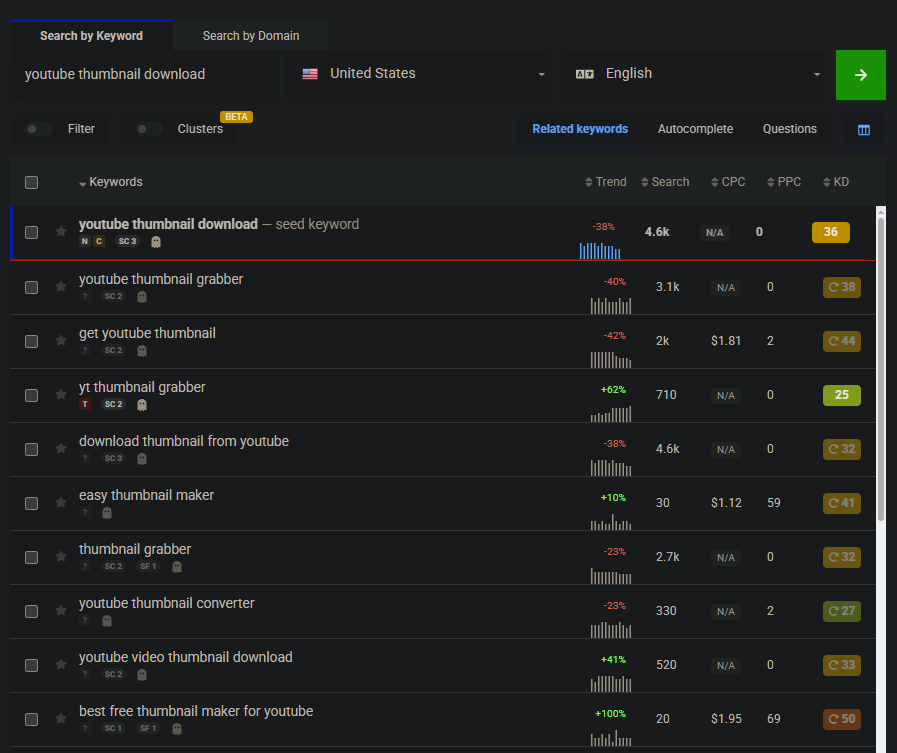Open the United States country dropdown
897x753 pixels.
pyautogui.click(x=424, y=74)
